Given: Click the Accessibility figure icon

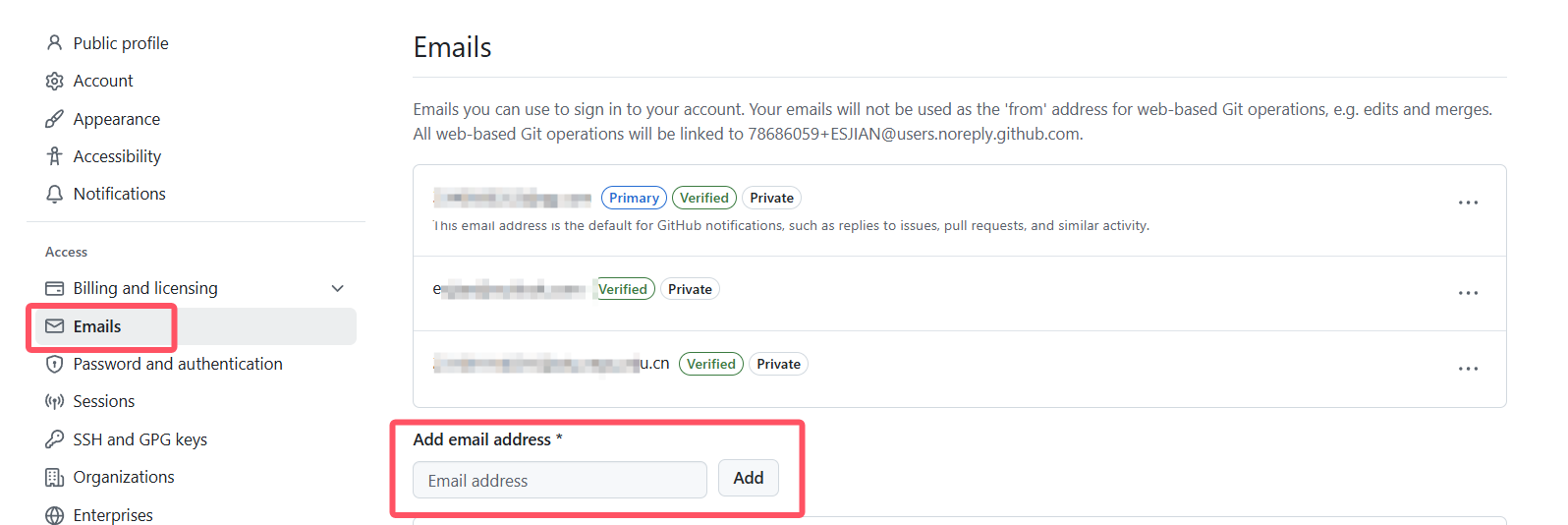Looking at the screenshot, I should 55,156.
